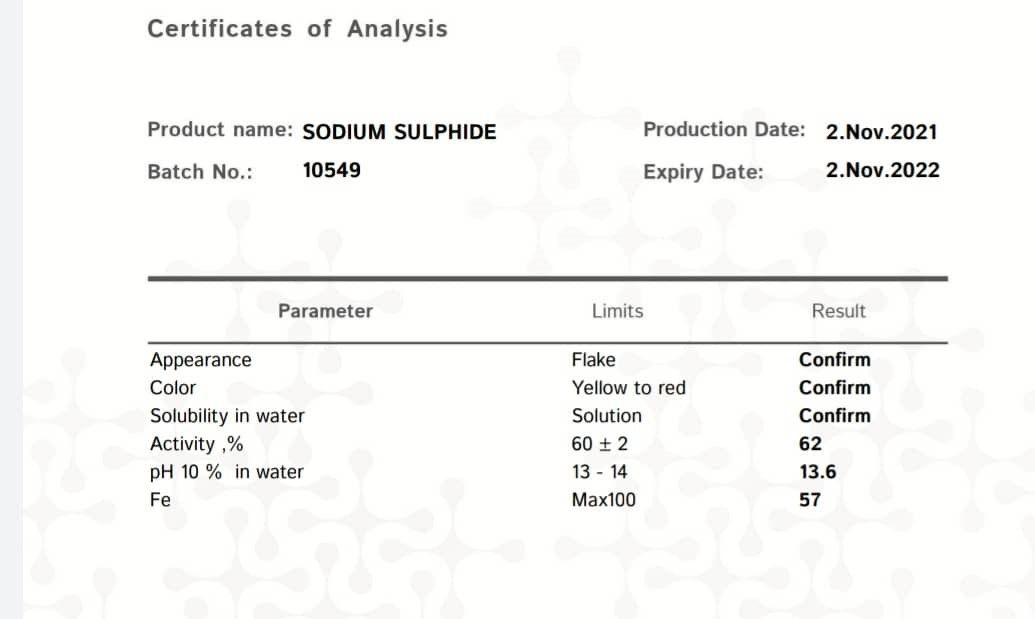Select the production date 2.Nov.2021
Screen dimensions: 1035x619
(881, 132)
